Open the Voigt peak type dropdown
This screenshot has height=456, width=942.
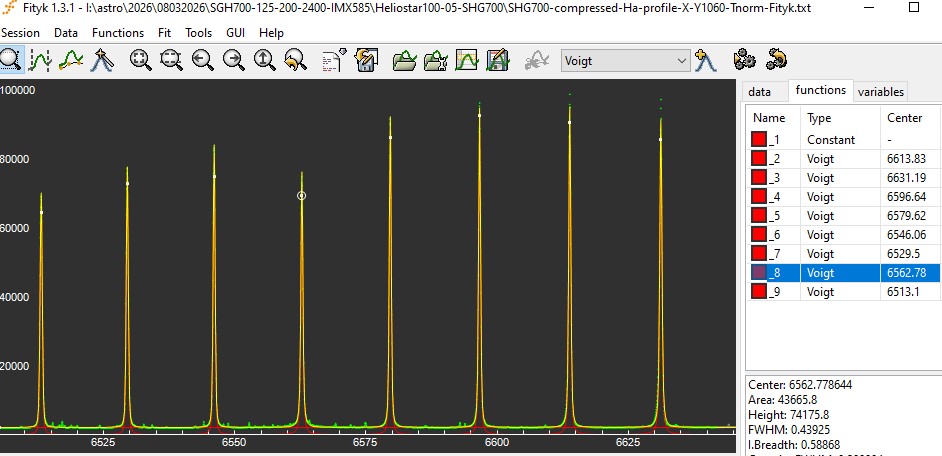(626, 61)
